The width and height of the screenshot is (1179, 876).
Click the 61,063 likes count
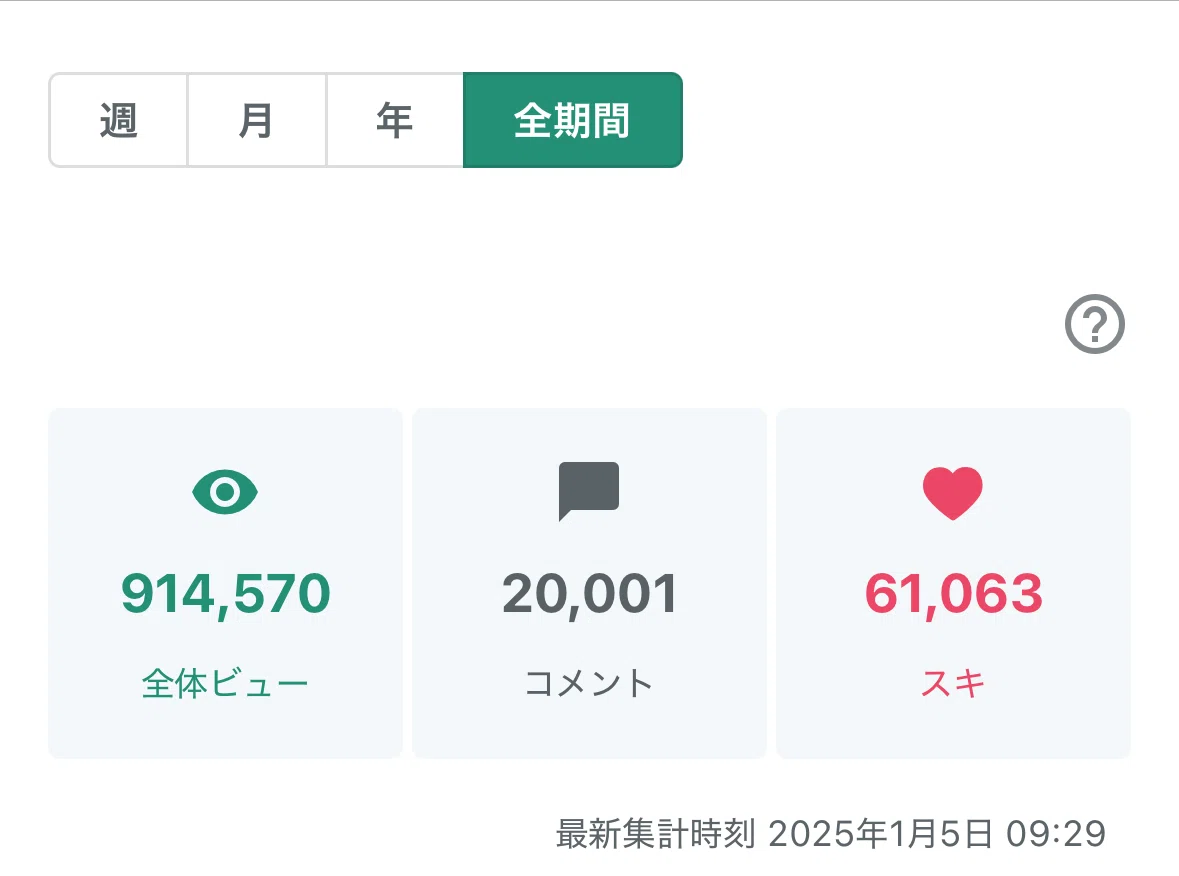(953, 595)
